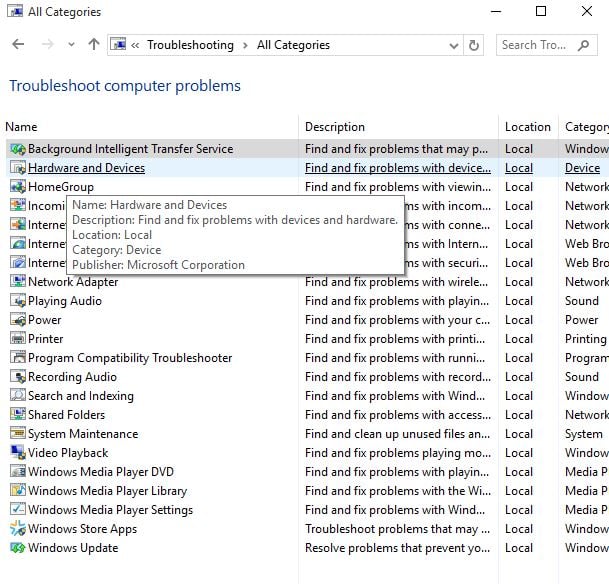Open the Playing Audio troubleshooter
The width and height of the screenshot is (609, 584).
tap(65, 301)
